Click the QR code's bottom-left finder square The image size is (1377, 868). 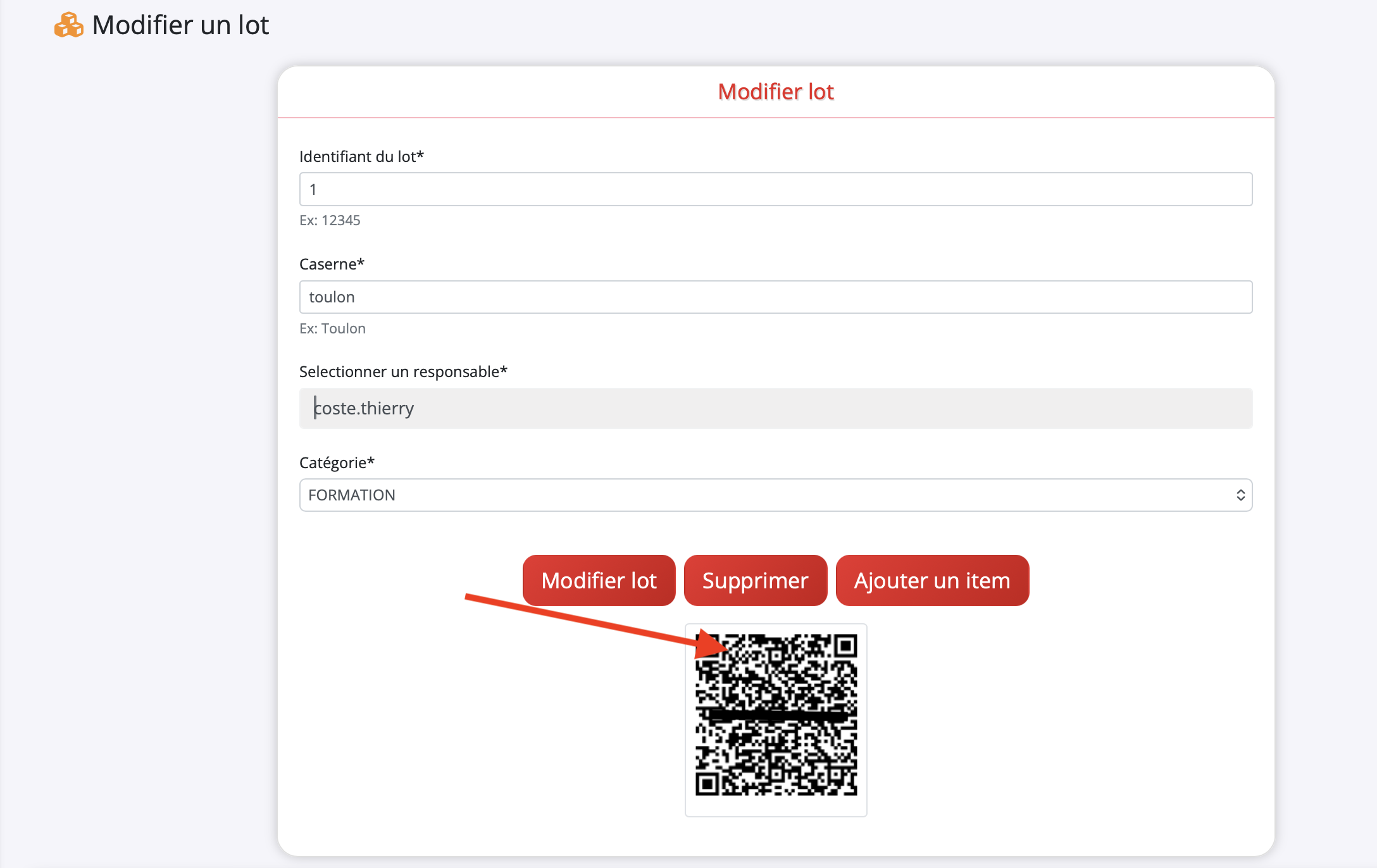707,784
